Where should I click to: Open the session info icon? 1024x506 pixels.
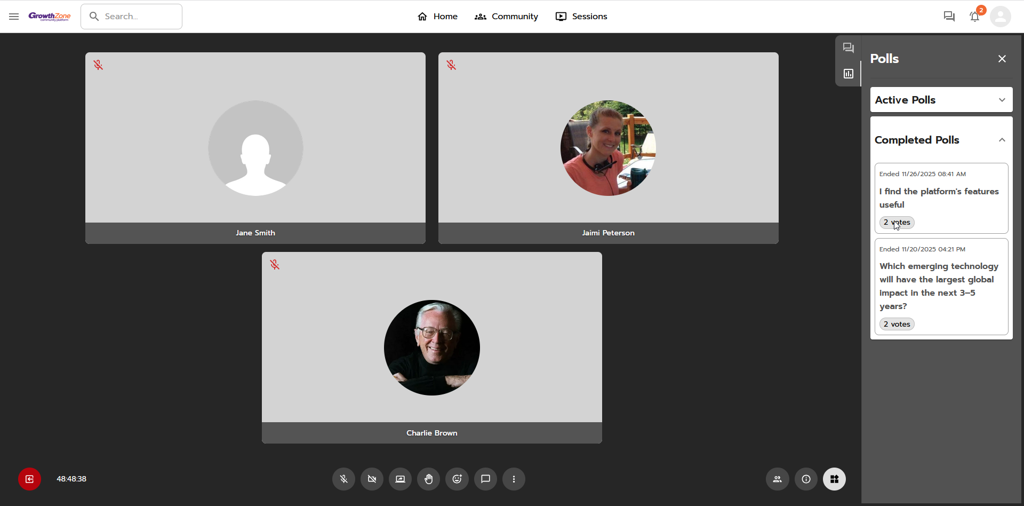tap(806, 479)
